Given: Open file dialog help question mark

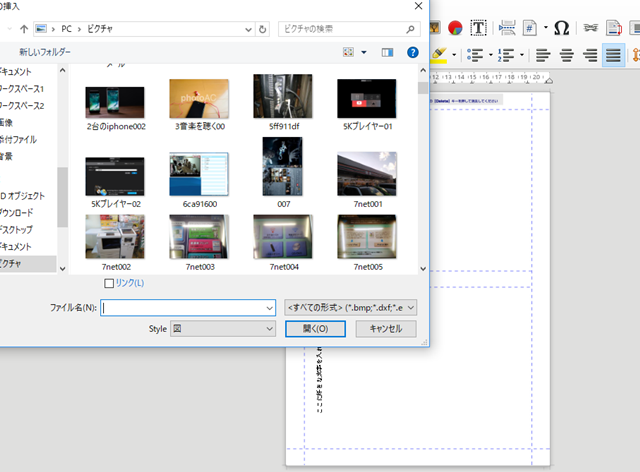Looking at the screenshot, I should (413, 52).
